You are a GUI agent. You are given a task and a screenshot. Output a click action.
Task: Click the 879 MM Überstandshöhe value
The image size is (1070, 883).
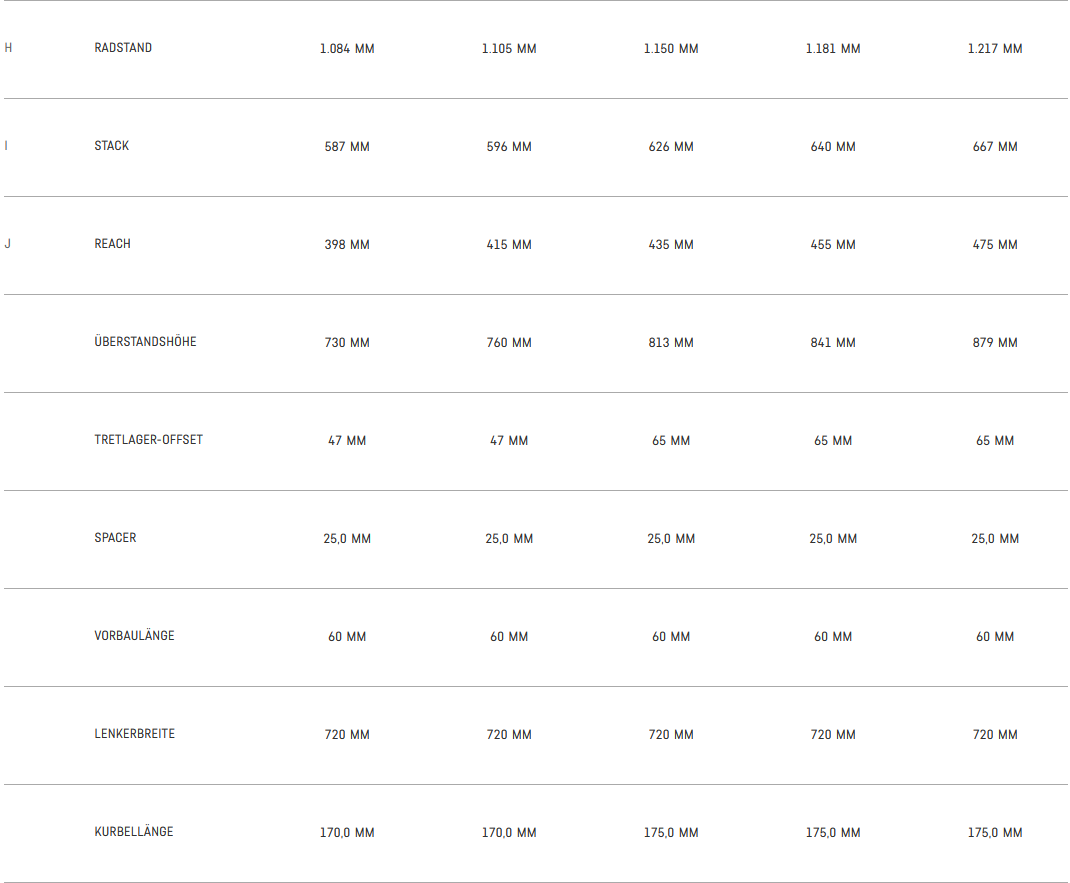[995, 343]
